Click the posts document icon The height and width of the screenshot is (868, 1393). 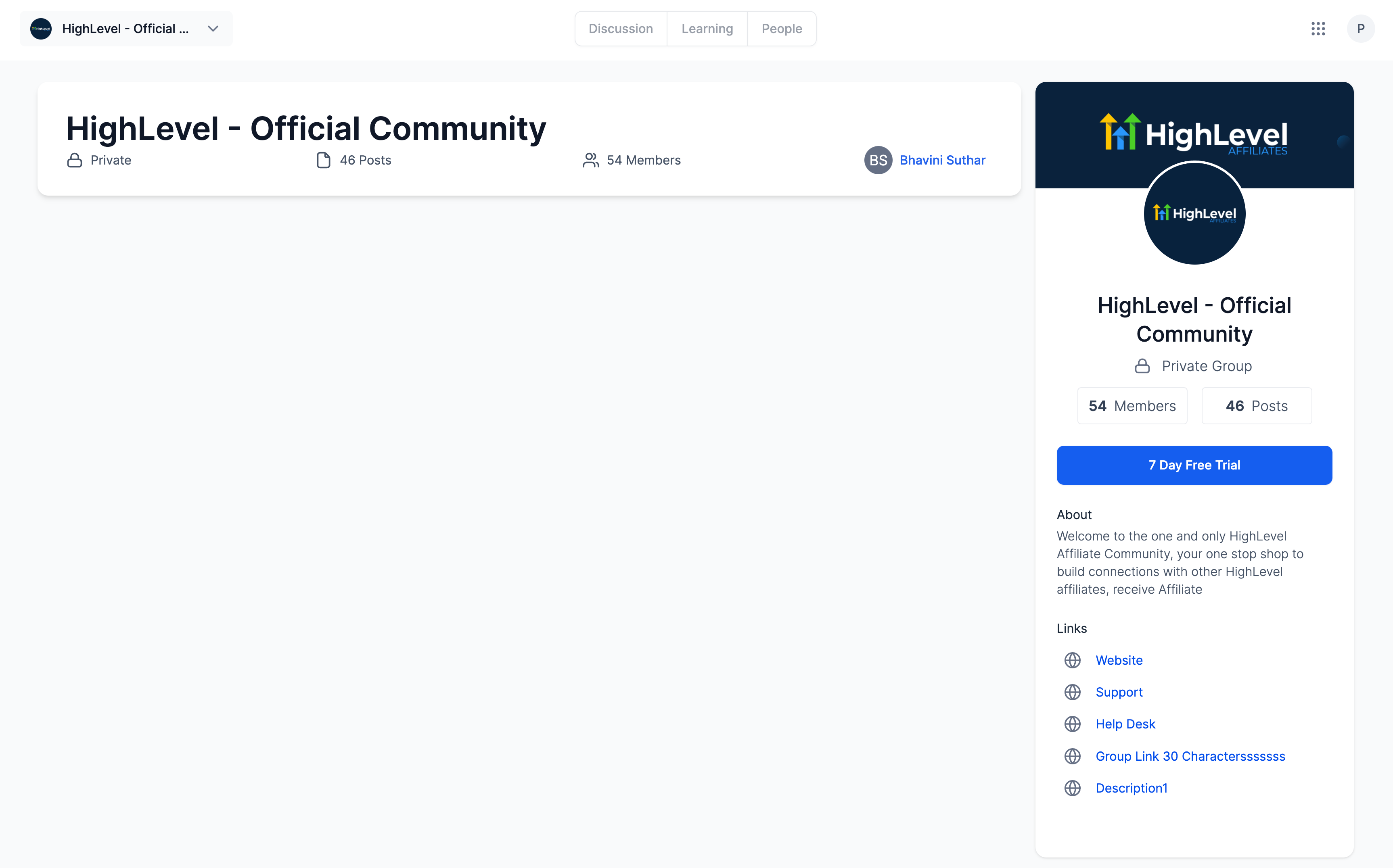tap(323, 160)
